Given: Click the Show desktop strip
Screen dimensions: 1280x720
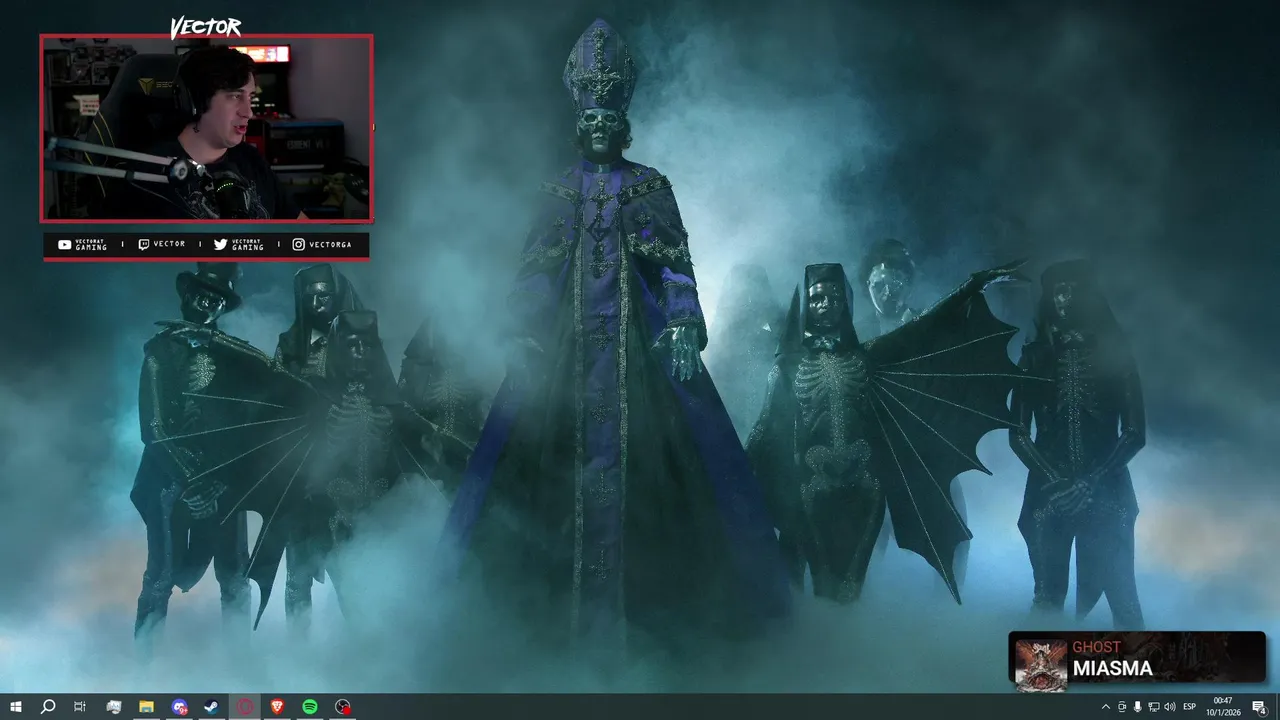Looking at the screenshot, I should pos(1277,707).
